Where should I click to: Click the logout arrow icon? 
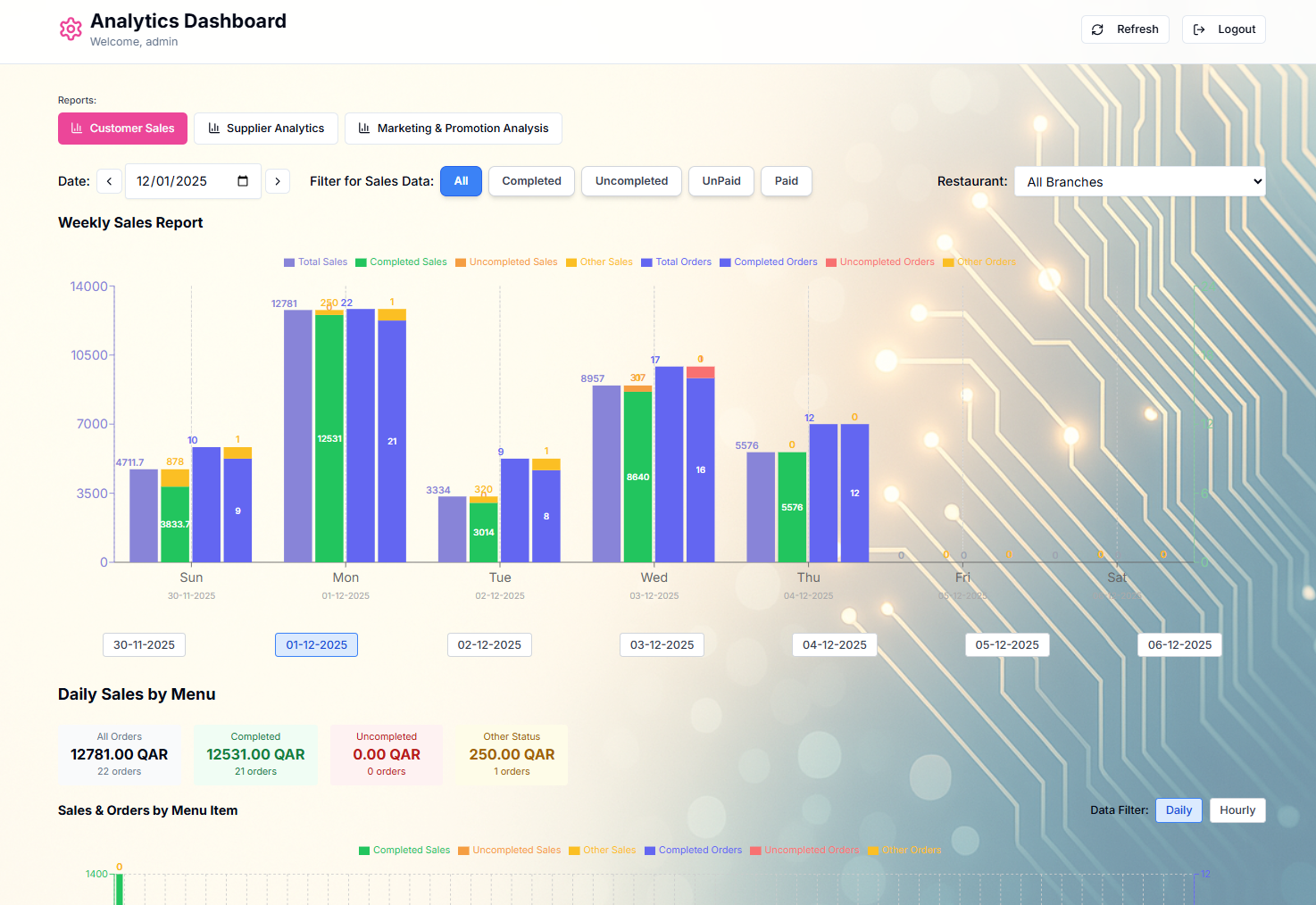[1199, 29]
